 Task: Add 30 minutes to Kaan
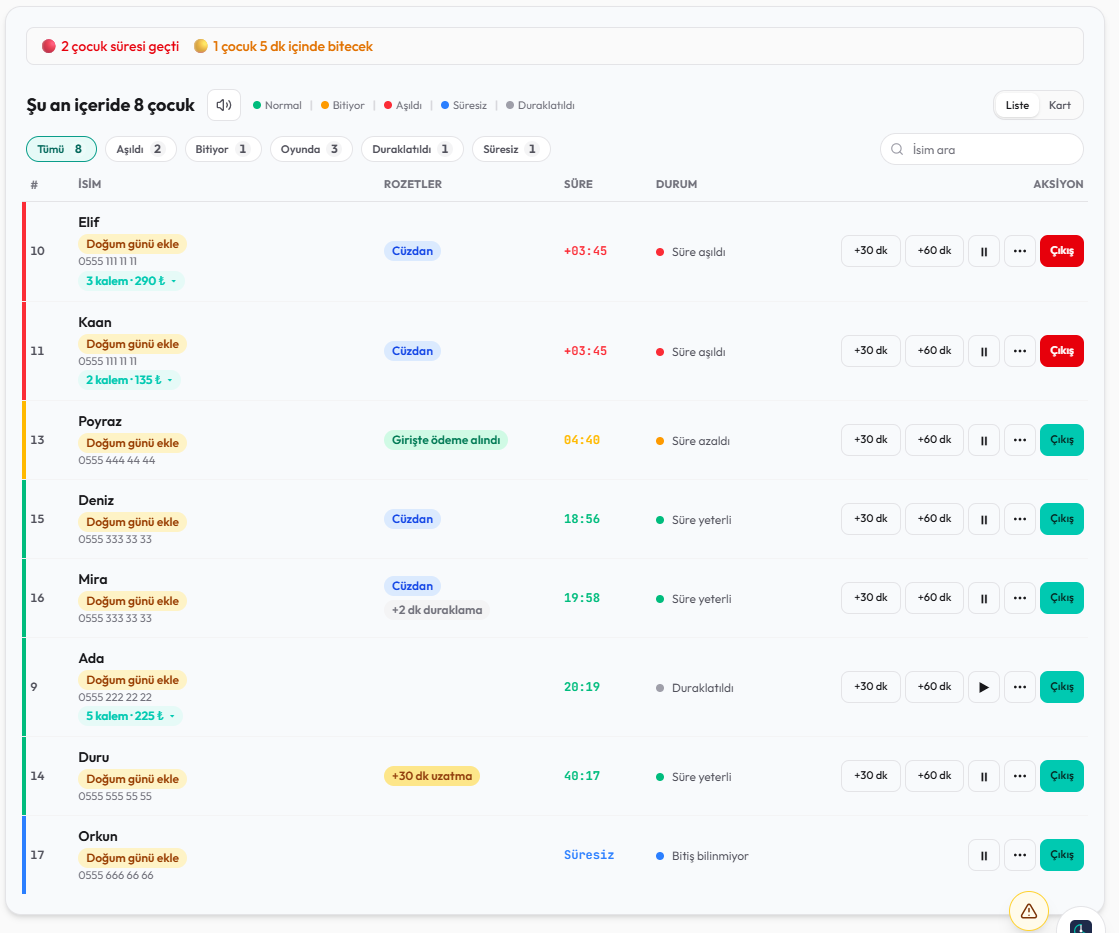click(x=871, y=351)
